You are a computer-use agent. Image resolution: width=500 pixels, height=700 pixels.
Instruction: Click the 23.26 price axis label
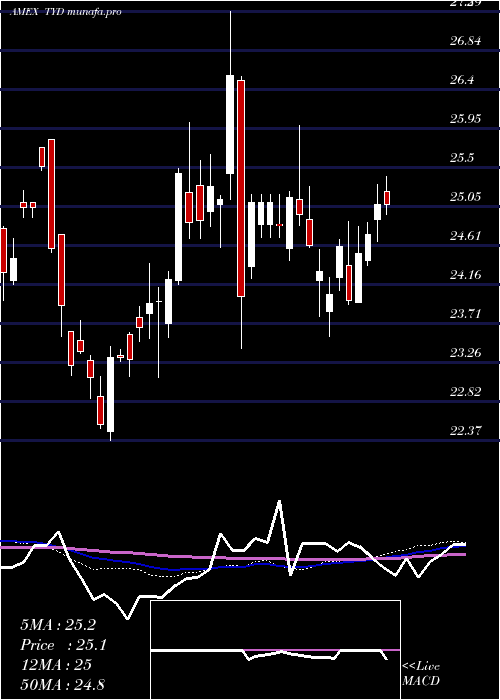(466, 353)
